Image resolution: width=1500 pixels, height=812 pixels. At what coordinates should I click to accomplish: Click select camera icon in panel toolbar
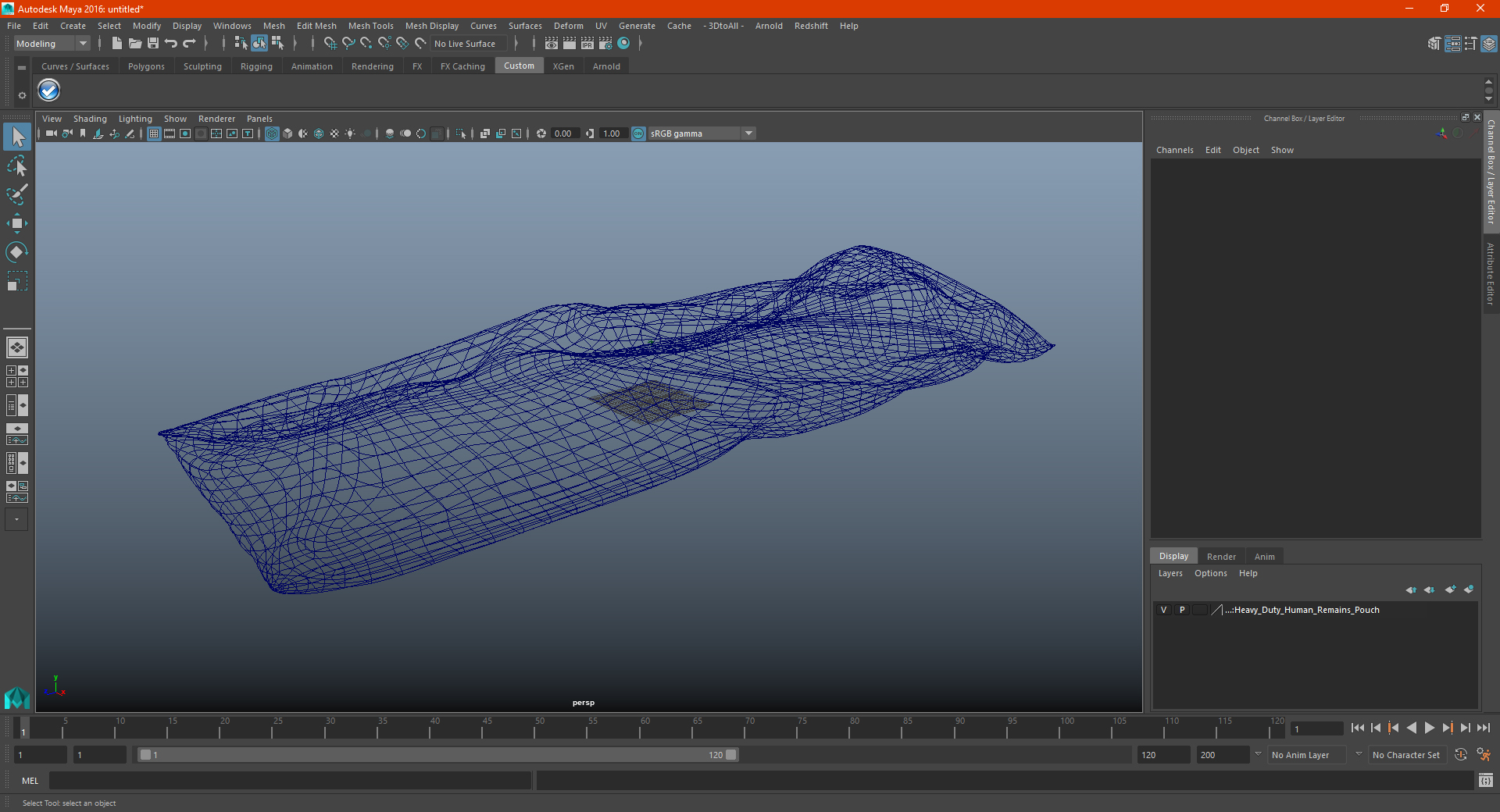click(x=51, y=134)
